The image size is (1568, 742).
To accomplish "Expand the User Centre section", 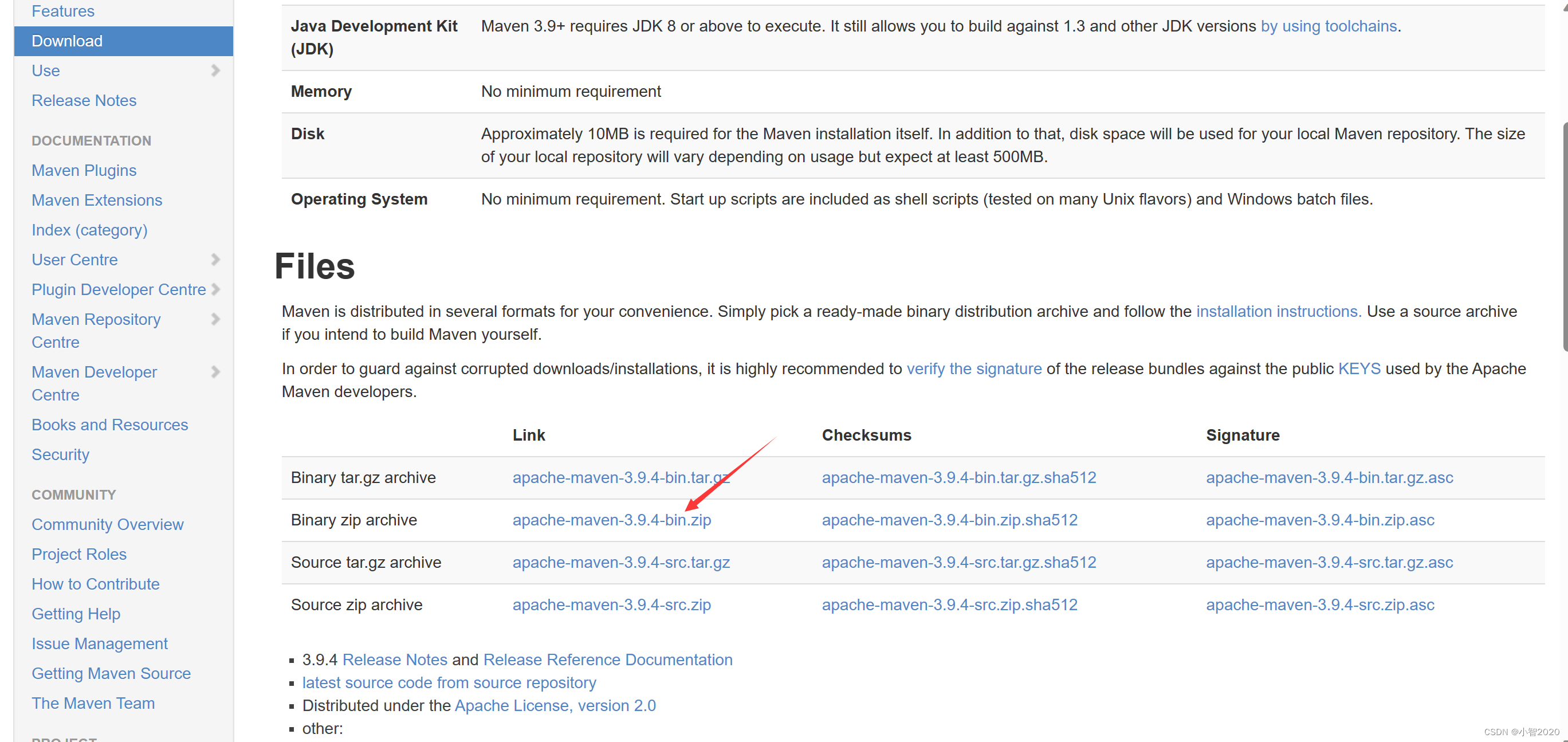I will click(x=221, y=261).
